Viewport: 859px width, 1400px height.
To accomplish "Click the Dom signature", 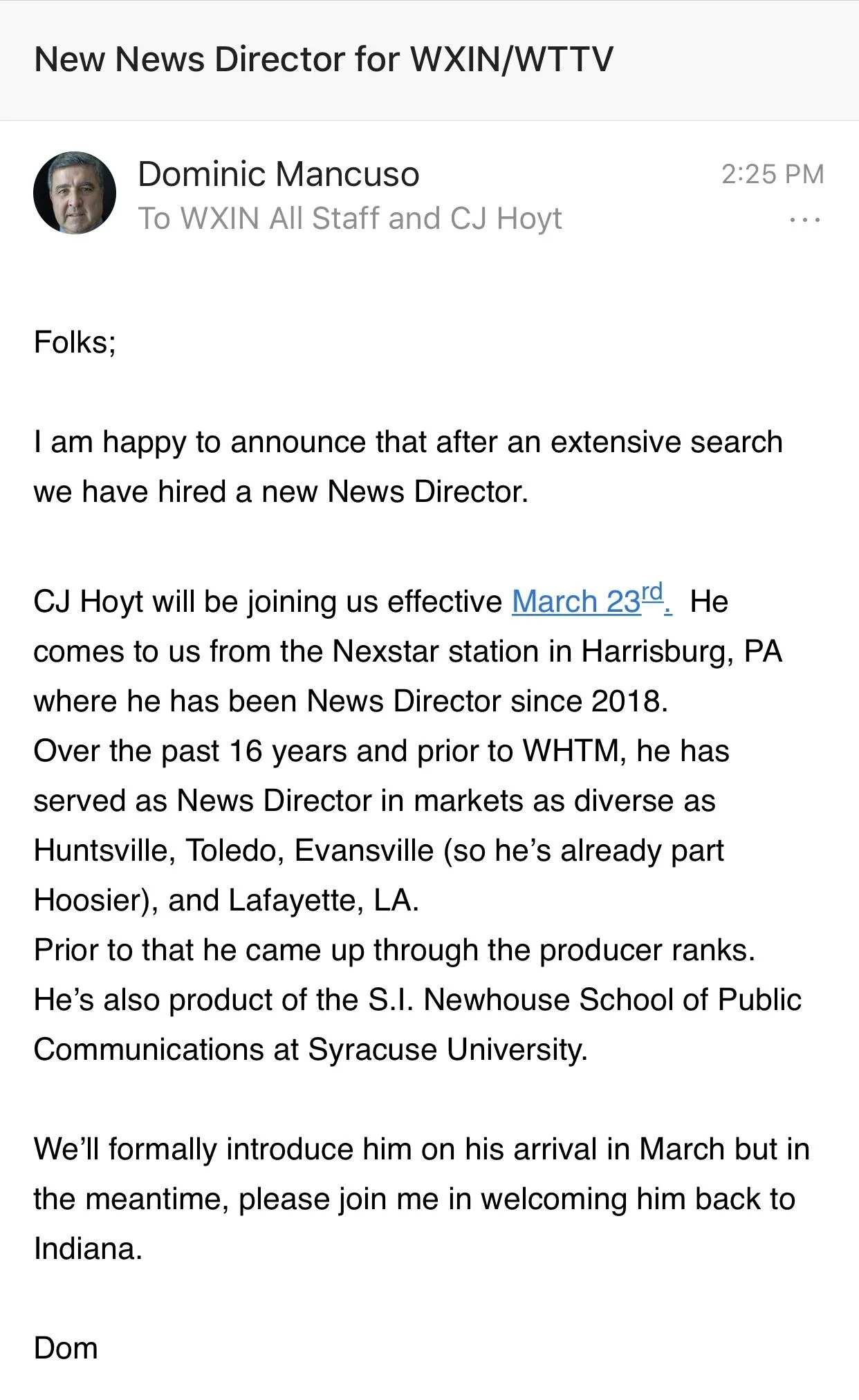I will (x=66, y=1348).
